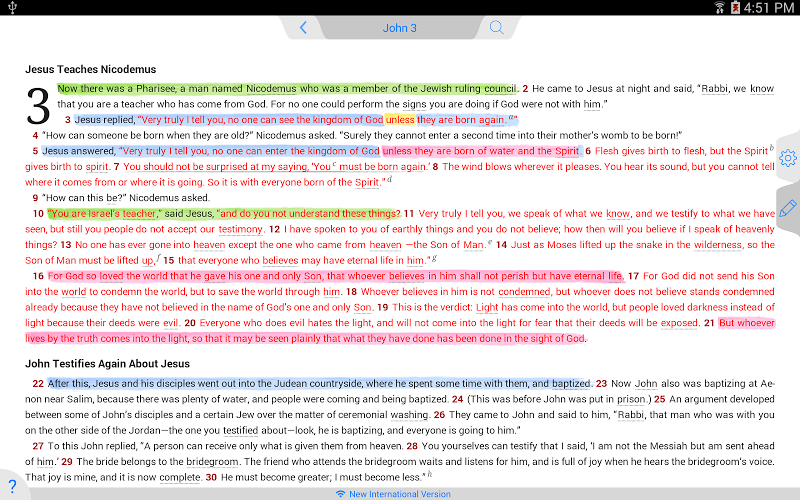Tap verse number 22
This screenshot has width=800, height=500.
(38, 384)
